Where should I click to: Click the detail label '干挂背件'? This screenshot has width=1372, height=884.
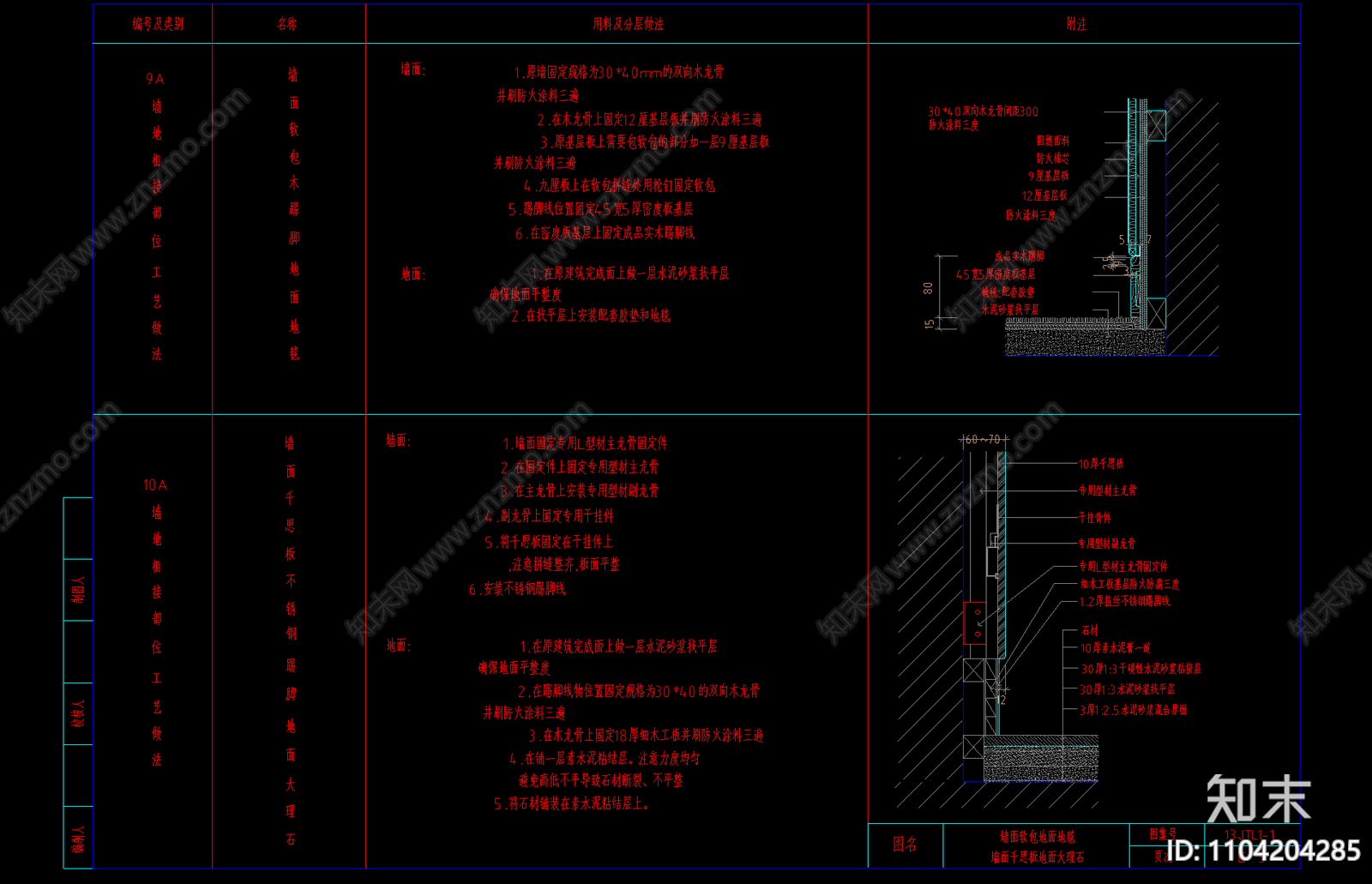click(x=1095, y=518)
